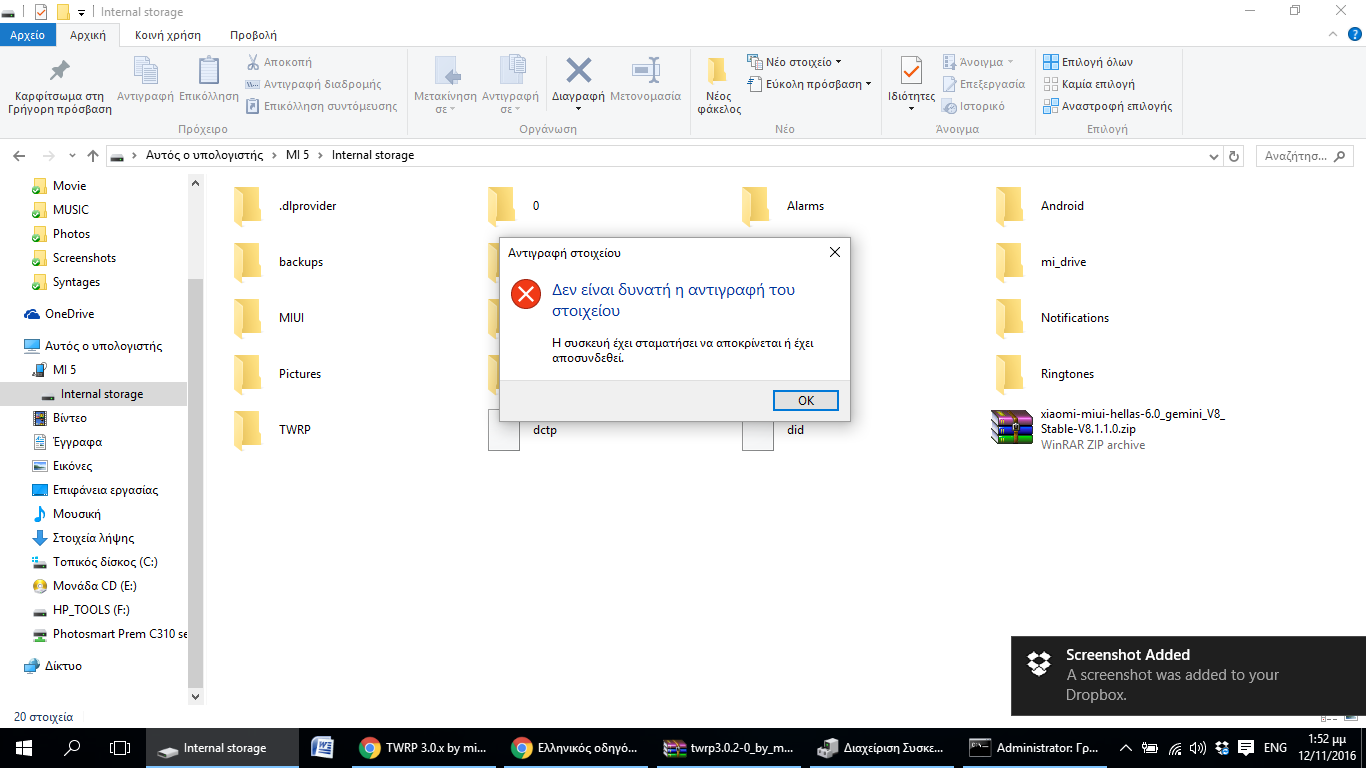Click the Properties (Ιδιότητες) checkmark icon
The image size is (1366, 768).
pos(910,71)
